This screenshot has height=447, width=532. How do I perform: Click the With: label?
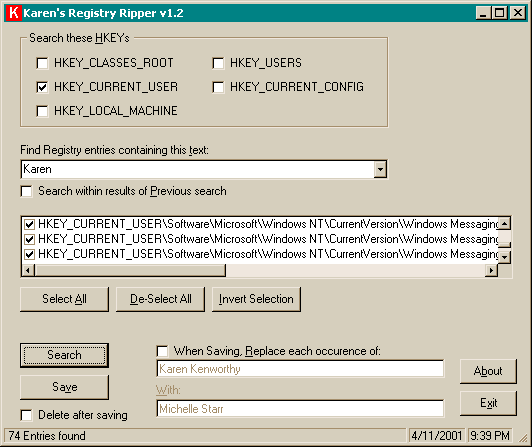[x=168, y=390]
